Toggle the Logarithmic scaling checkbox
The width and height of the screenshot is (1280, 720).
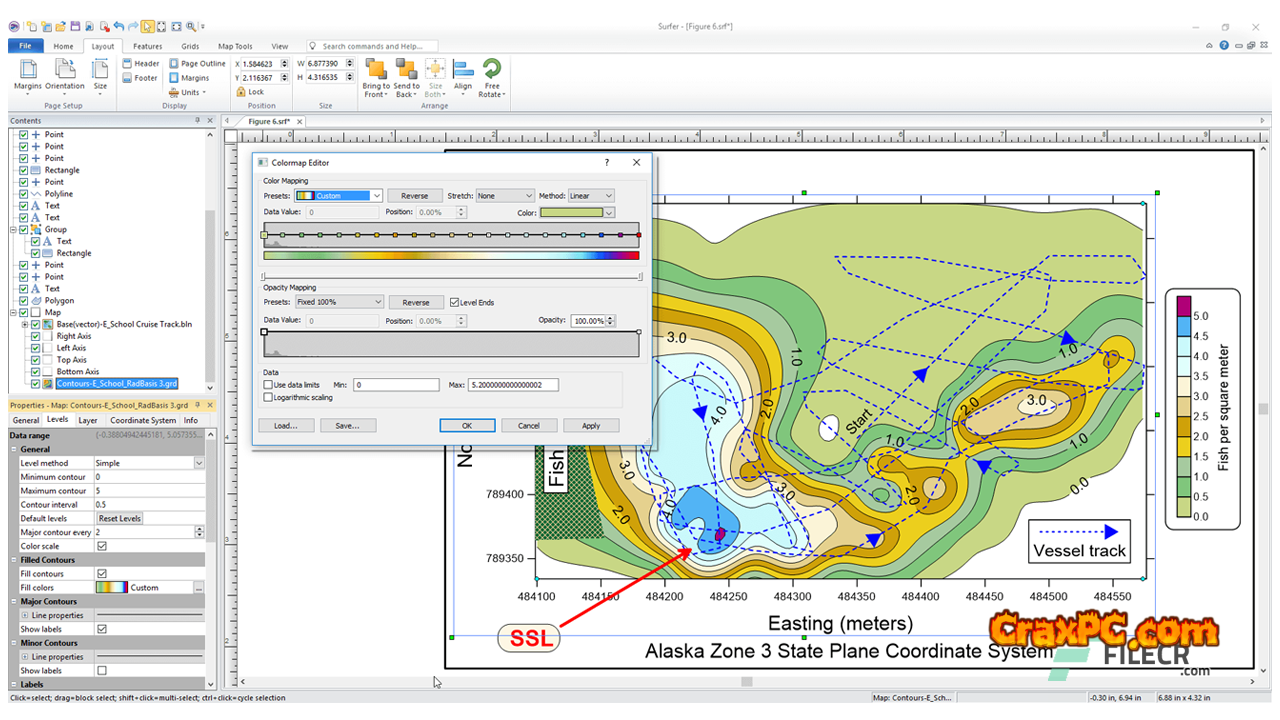pyautogui.click(x=268, y=398)
